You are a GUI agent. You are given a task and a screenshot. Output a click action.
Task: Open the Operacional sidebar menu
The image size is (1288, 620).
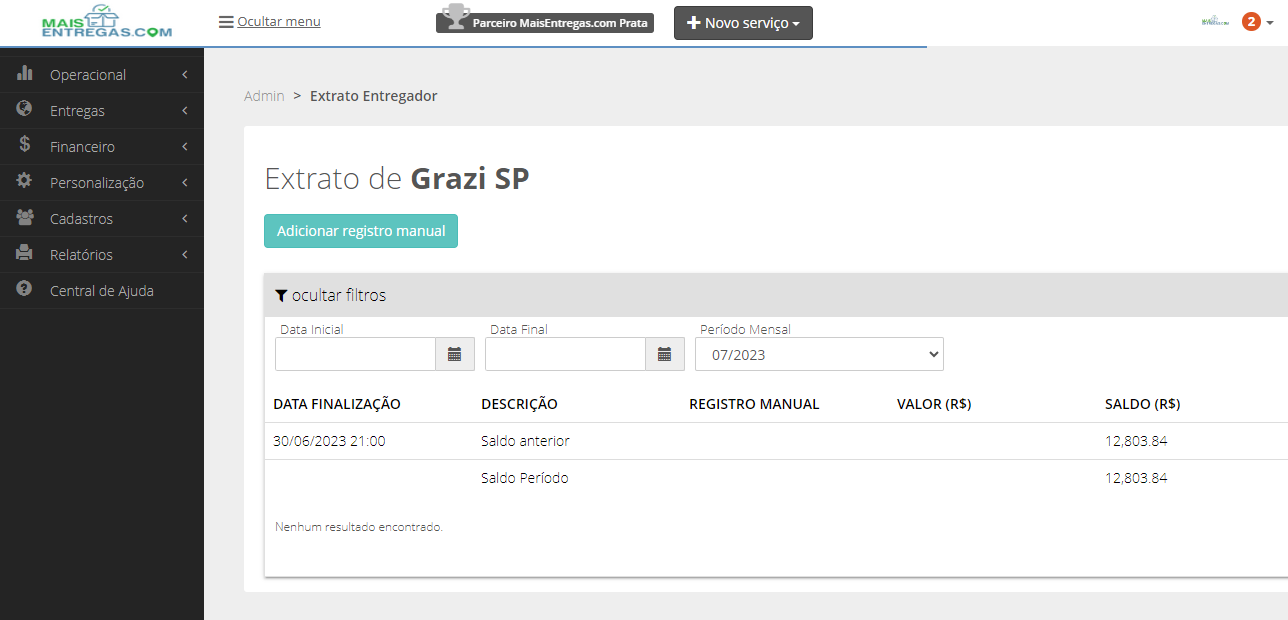(x=102, y=75)
